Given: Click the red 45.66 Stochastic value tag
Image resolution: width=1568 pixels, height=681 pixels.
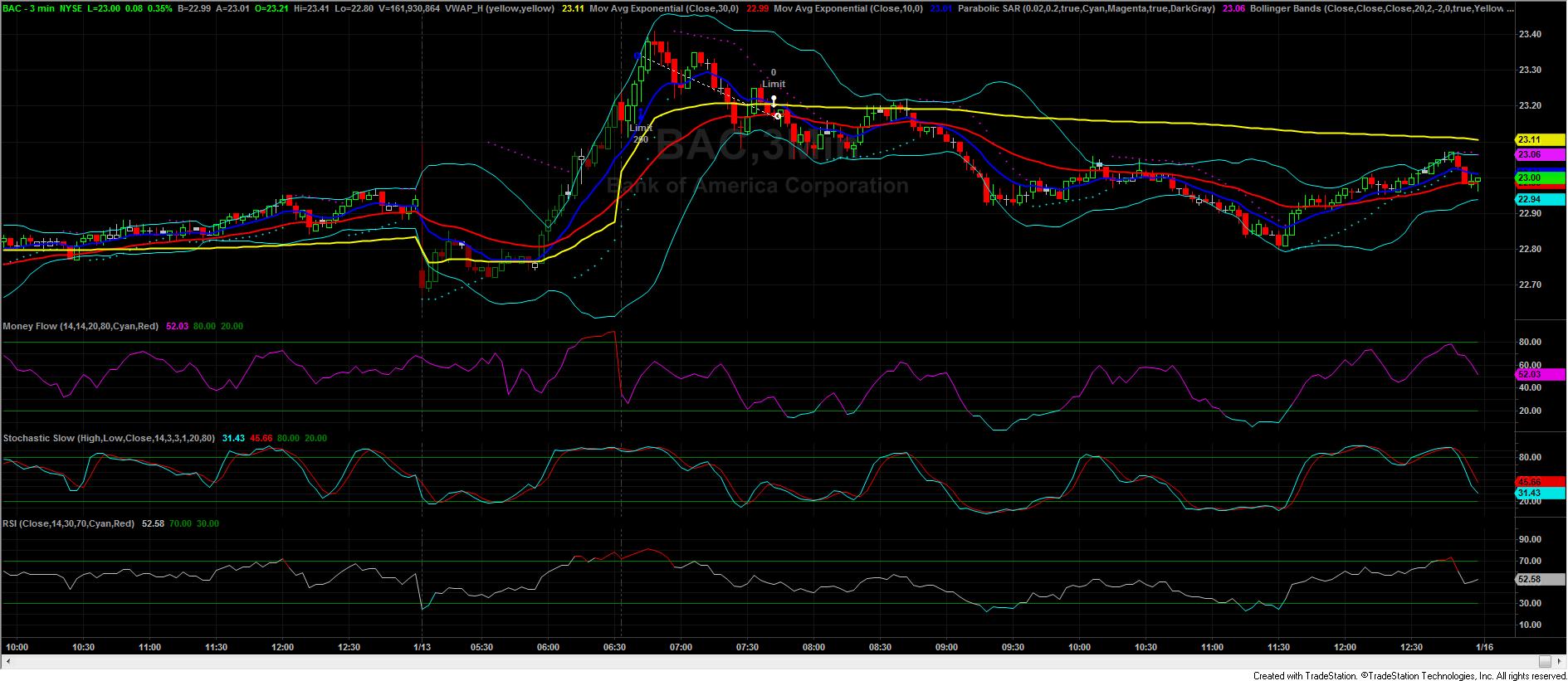Looking at the screenshot, I should (1529, 481).
